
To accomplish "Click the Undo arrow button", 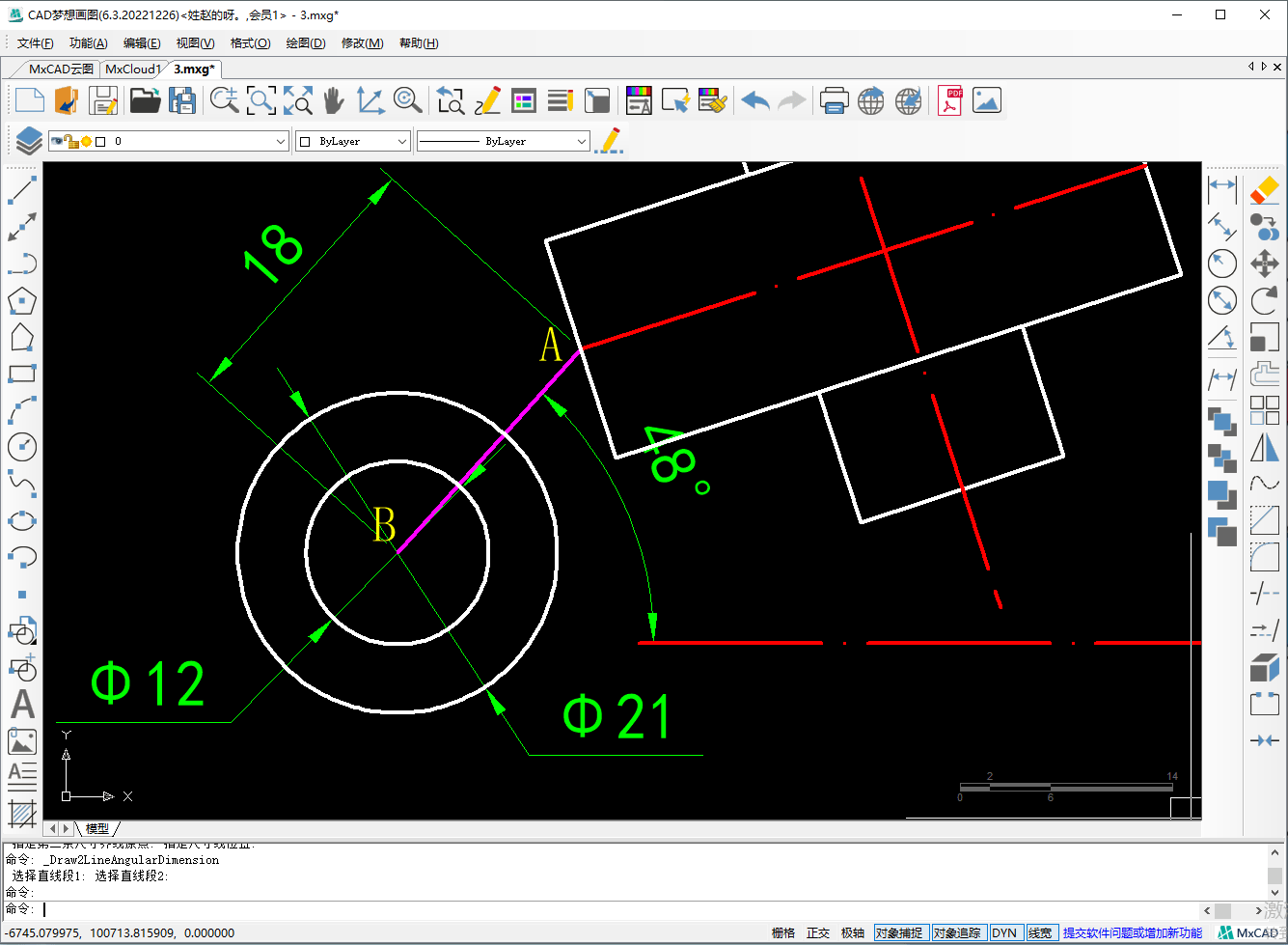I will pos(755,100).
